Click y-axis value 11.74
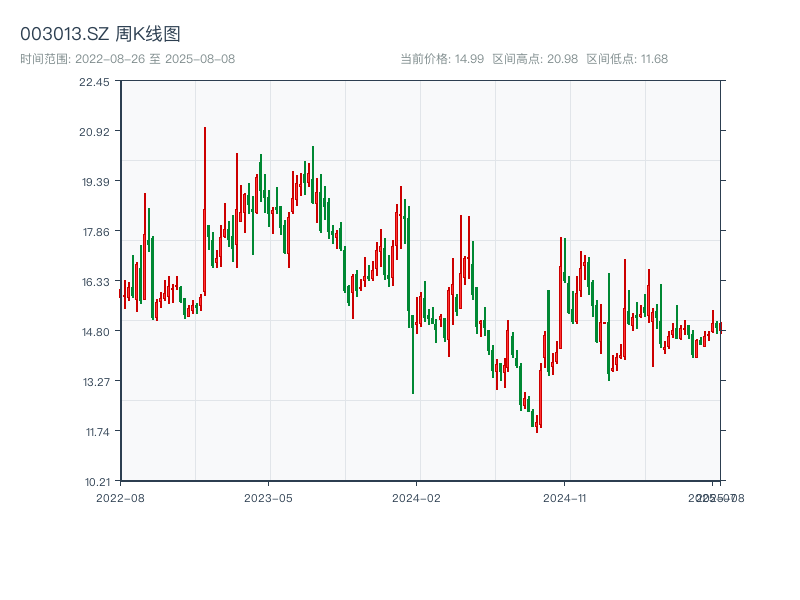The width and height of the screenshot is (800, 600). point(97,432)
